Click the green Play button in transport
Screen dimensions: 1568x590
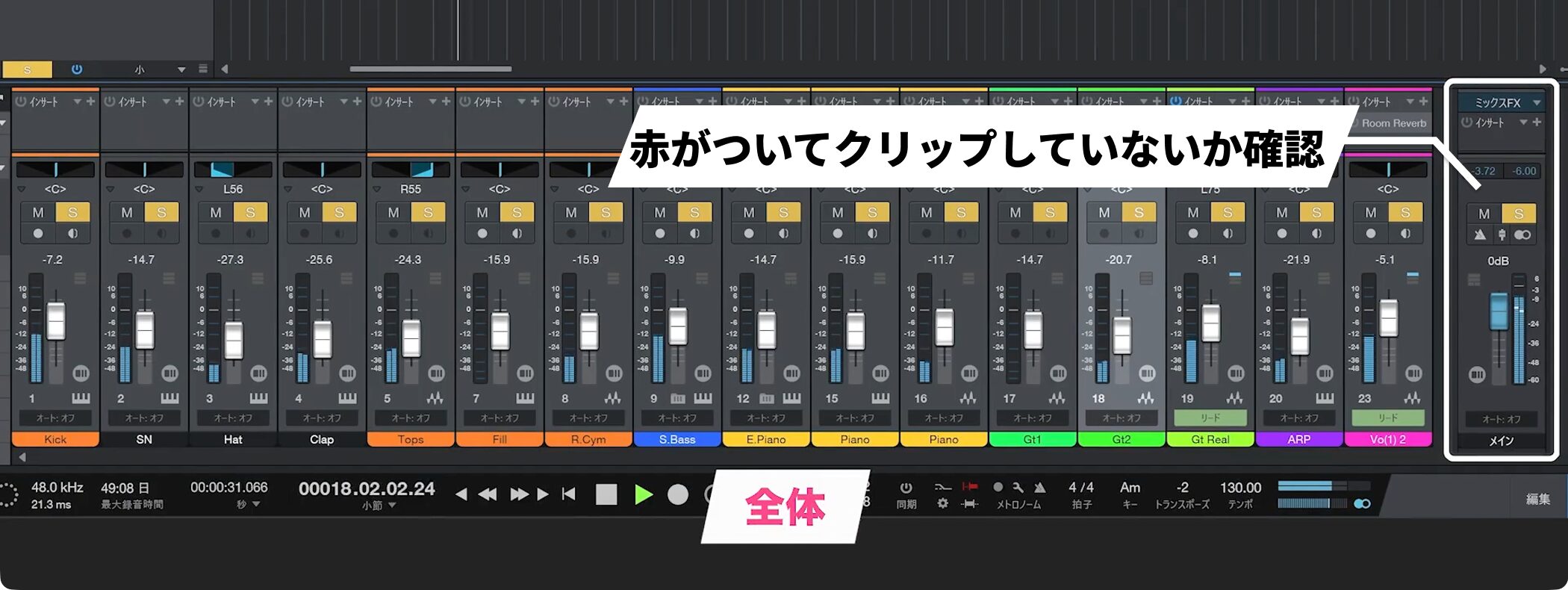pos(643,494)
